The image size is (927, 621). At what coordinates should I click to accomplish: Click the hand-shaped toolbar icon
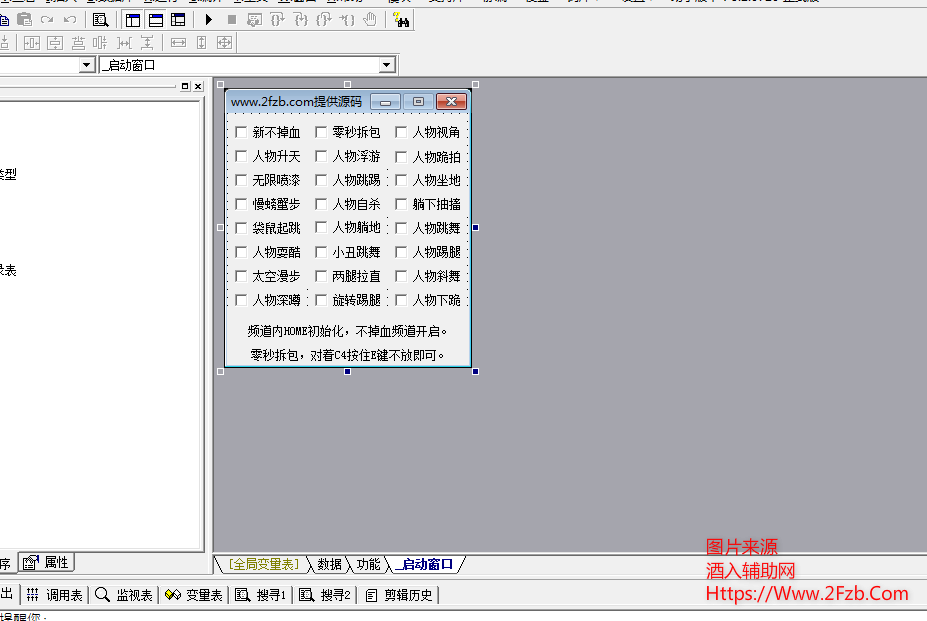coord(370,19)
